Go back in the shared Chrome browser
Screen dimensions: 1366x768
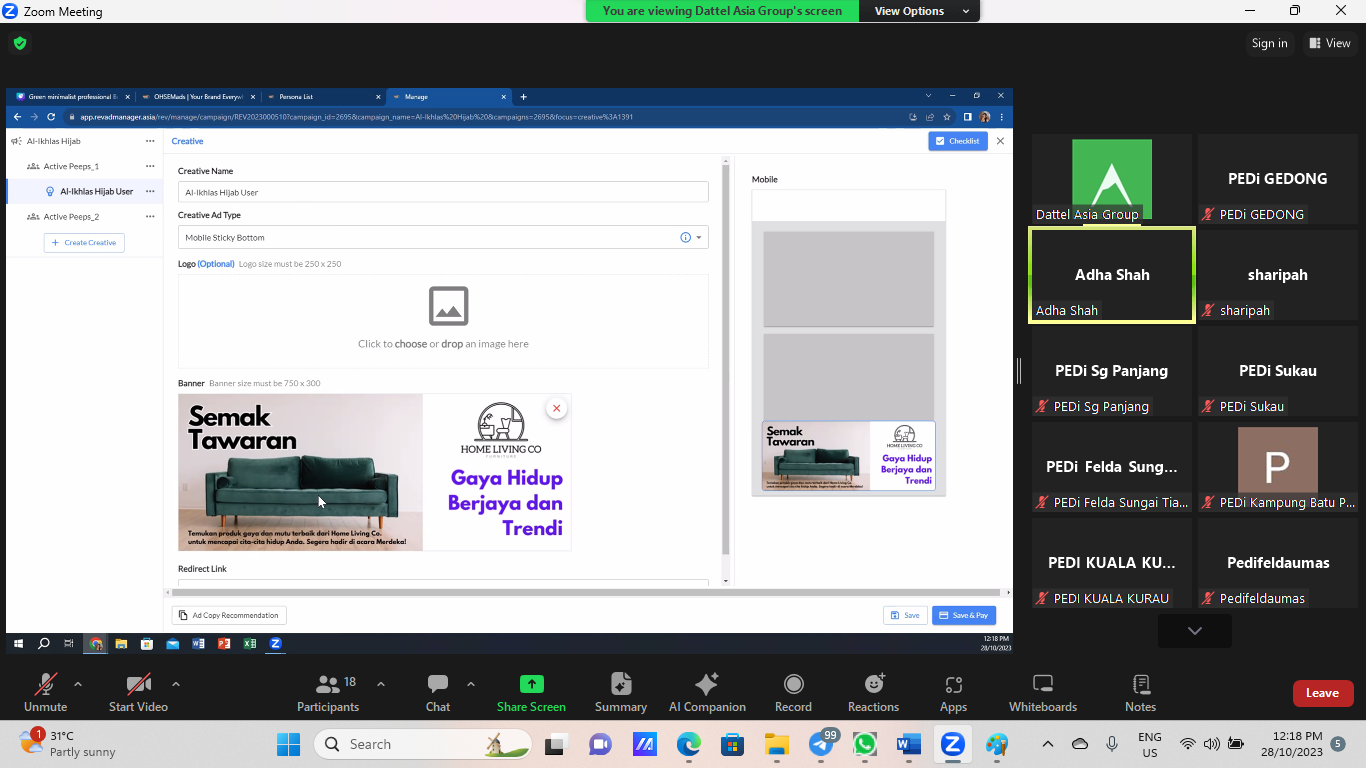pos(18,117)
